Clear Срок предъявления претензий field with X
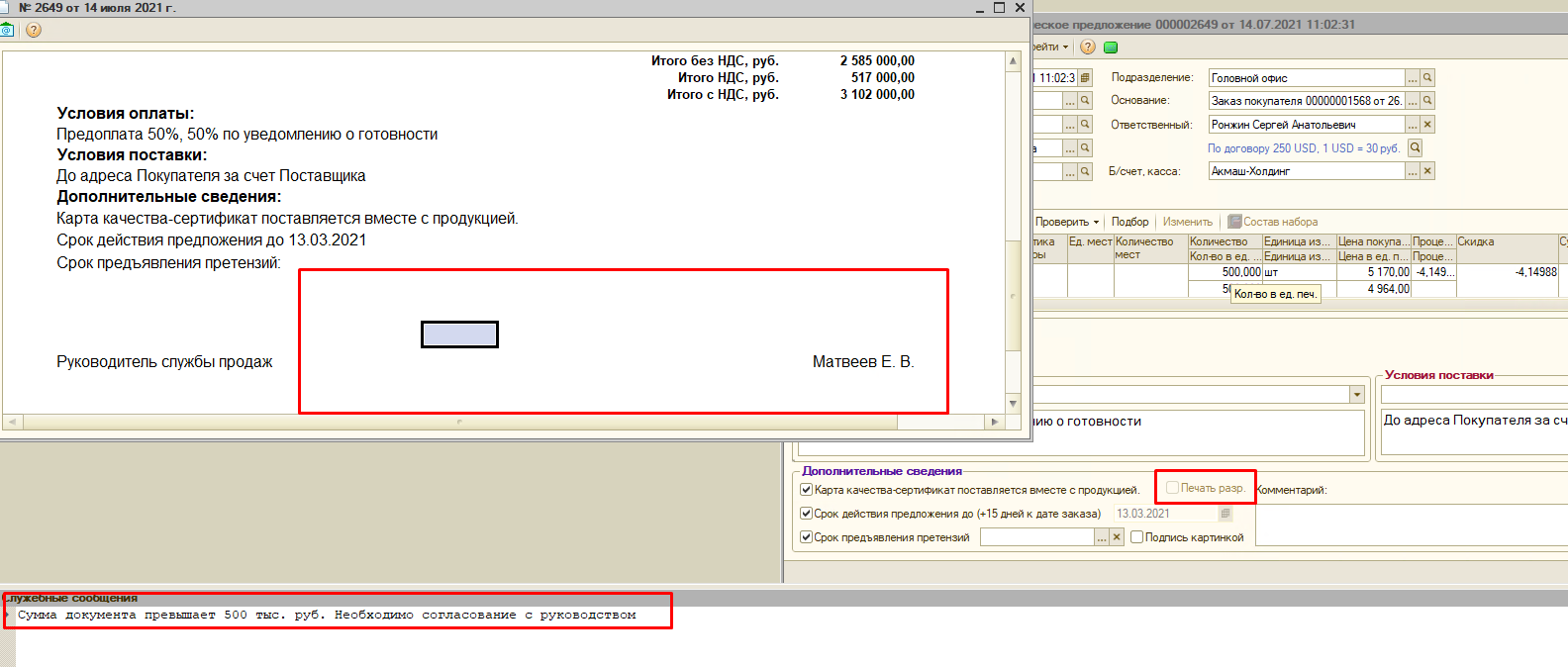Viewport: 1568px width, 667px height. [1117, 536]
